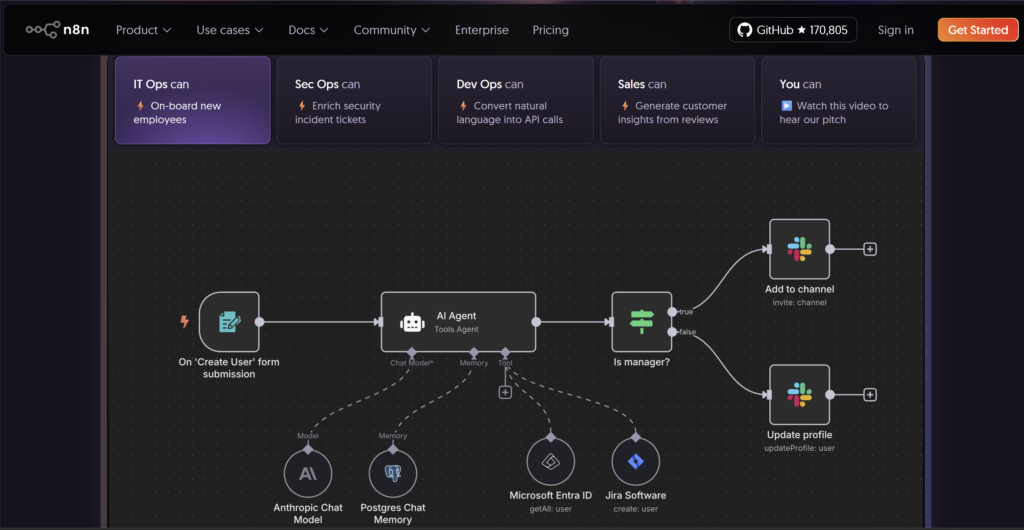Switch to the Sec Ops tab
The image size is (1024, 530).
tap(354, 100)
